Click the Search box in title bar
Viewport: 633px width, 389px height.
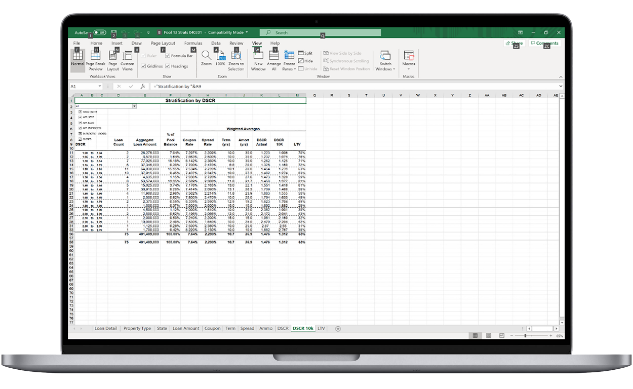click(320, 32)
